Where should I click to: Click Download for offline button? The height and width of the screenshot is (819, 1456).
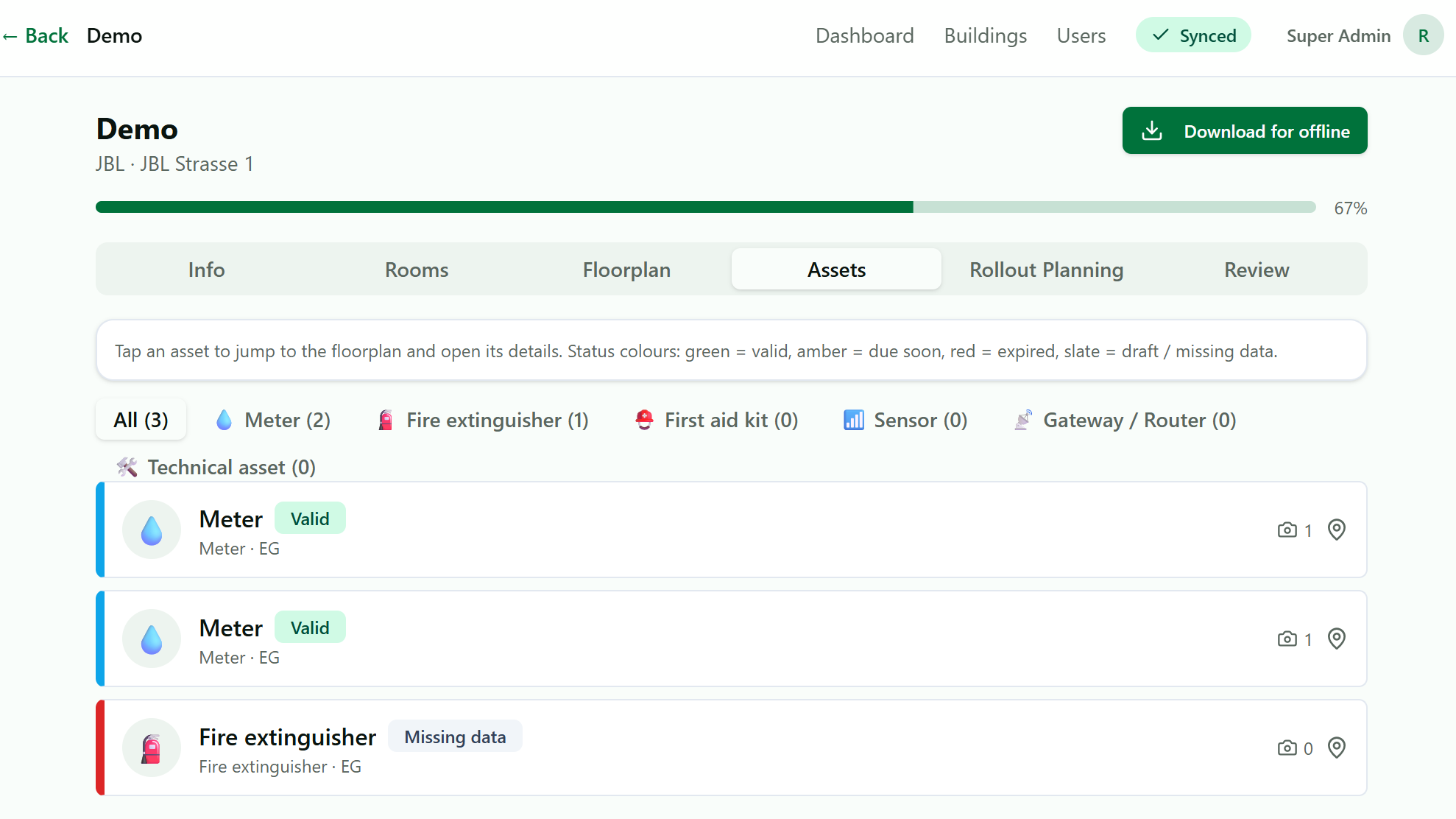(1244, 130)
